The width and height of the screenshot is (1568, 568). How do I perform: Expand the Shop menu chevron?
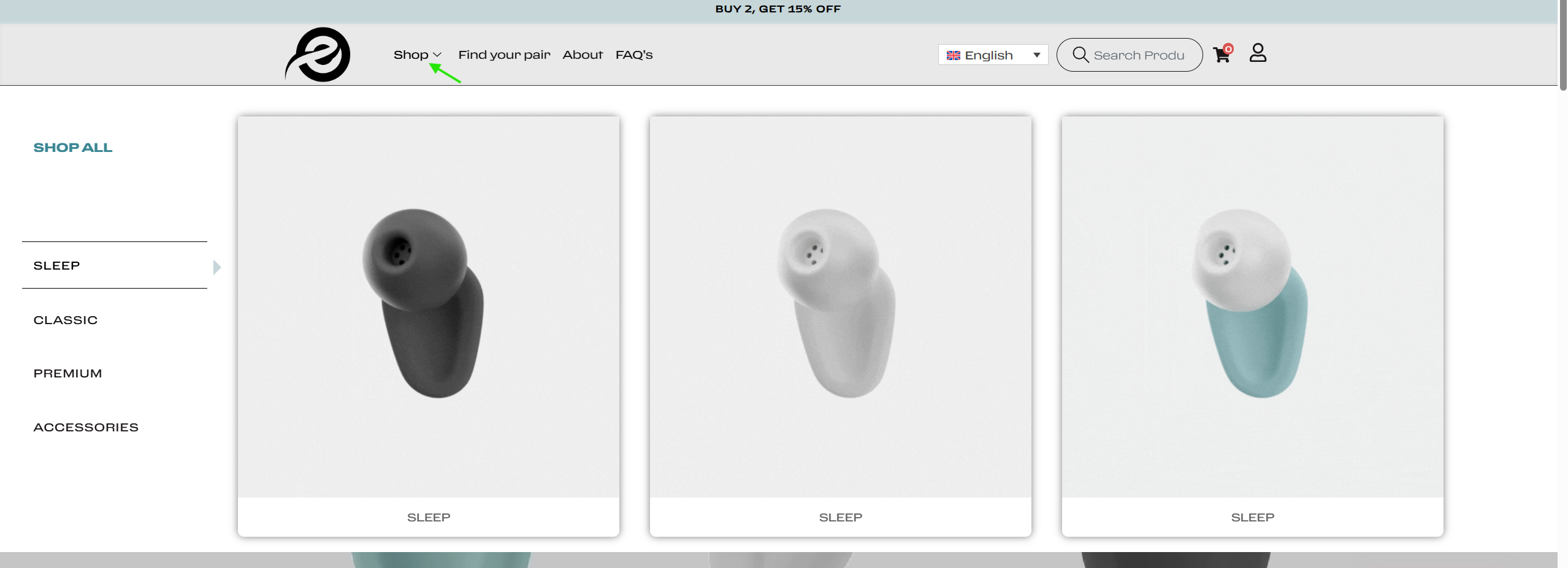coord(437,55)
